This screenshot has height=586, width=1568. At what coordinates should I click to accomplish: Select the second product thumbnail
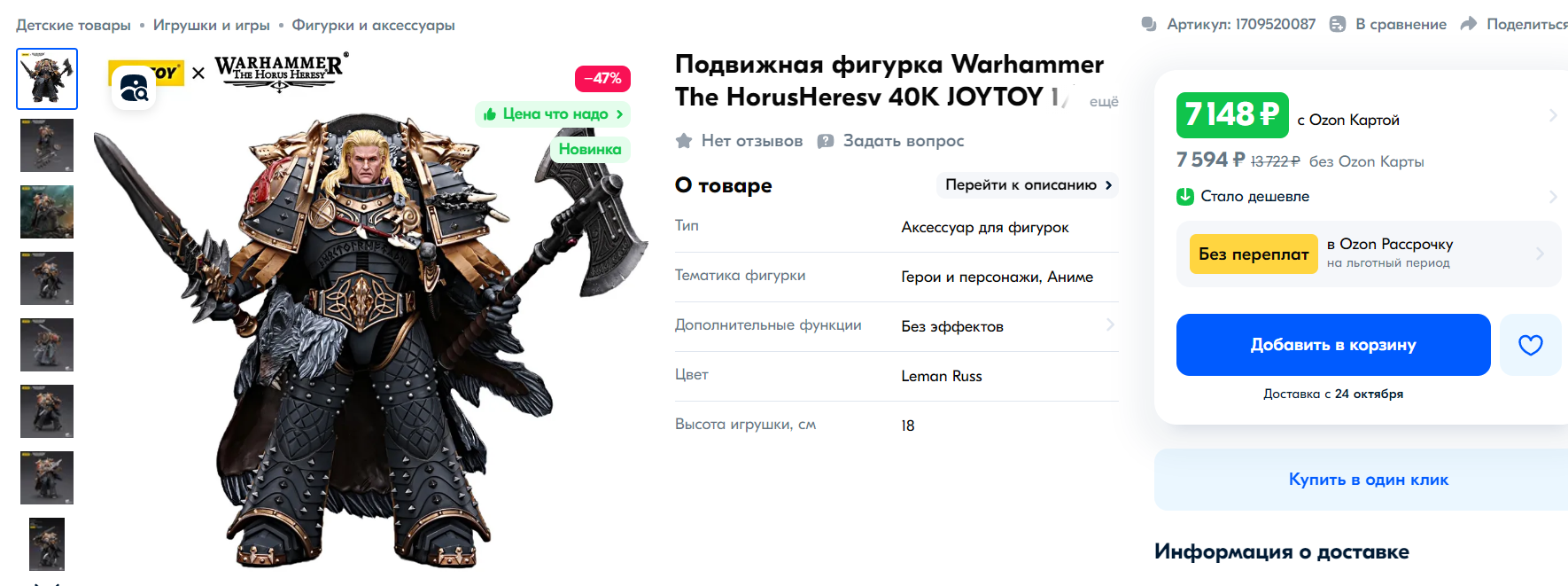(47, 145)
